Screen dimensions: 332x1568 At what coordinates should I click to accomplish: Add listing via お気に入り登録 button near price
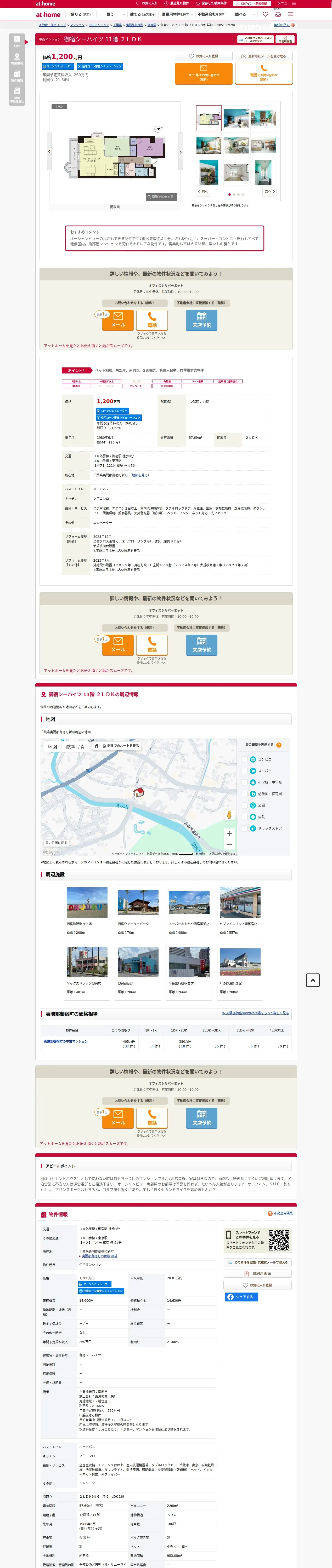pyautogui.click(x=204, y=56)
